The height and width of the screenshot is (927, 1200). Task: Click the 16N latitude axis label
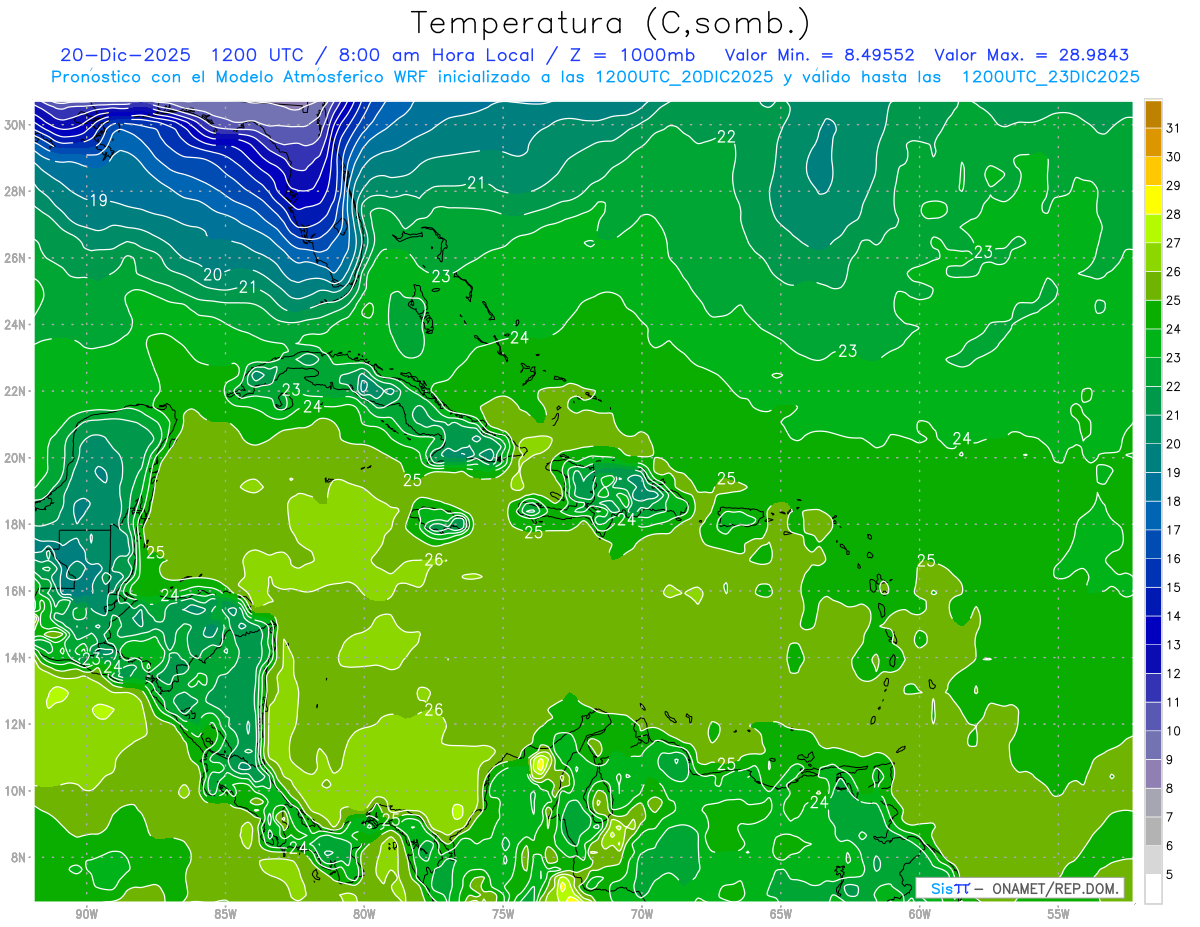coord(17,591)
